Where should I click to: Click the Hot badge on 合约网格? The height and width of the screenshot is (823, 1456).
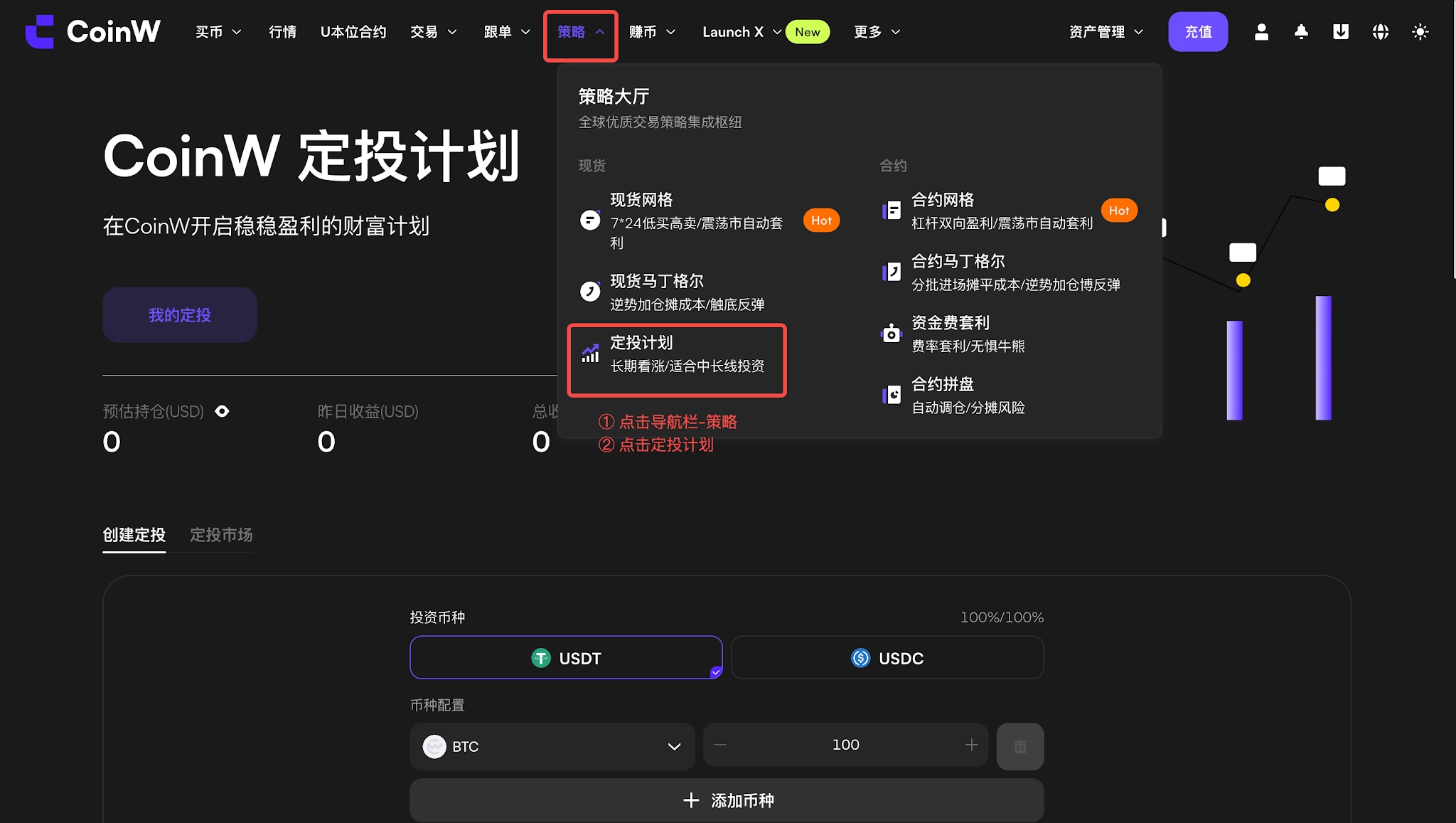coord(1119,211)
